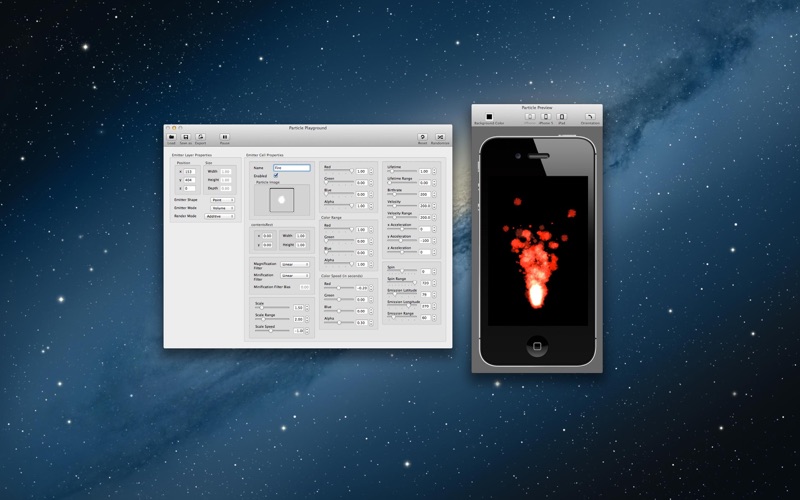The image size is (800, 500).
Task: Click the Emission Range slider
Action: click(x=402, y=317)
